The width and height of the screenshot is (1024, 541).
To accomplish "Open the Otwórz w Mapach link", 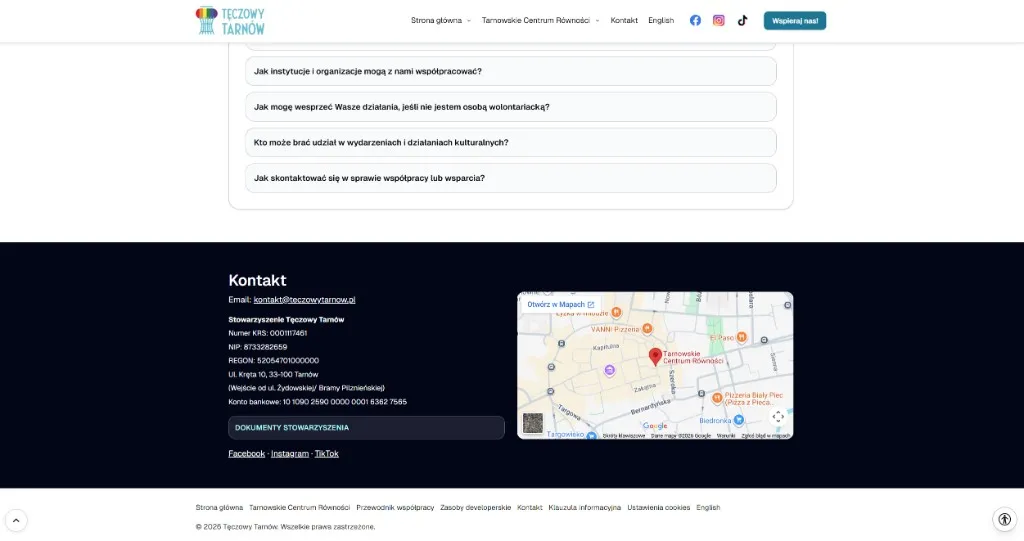I will (x=560, y=304).
